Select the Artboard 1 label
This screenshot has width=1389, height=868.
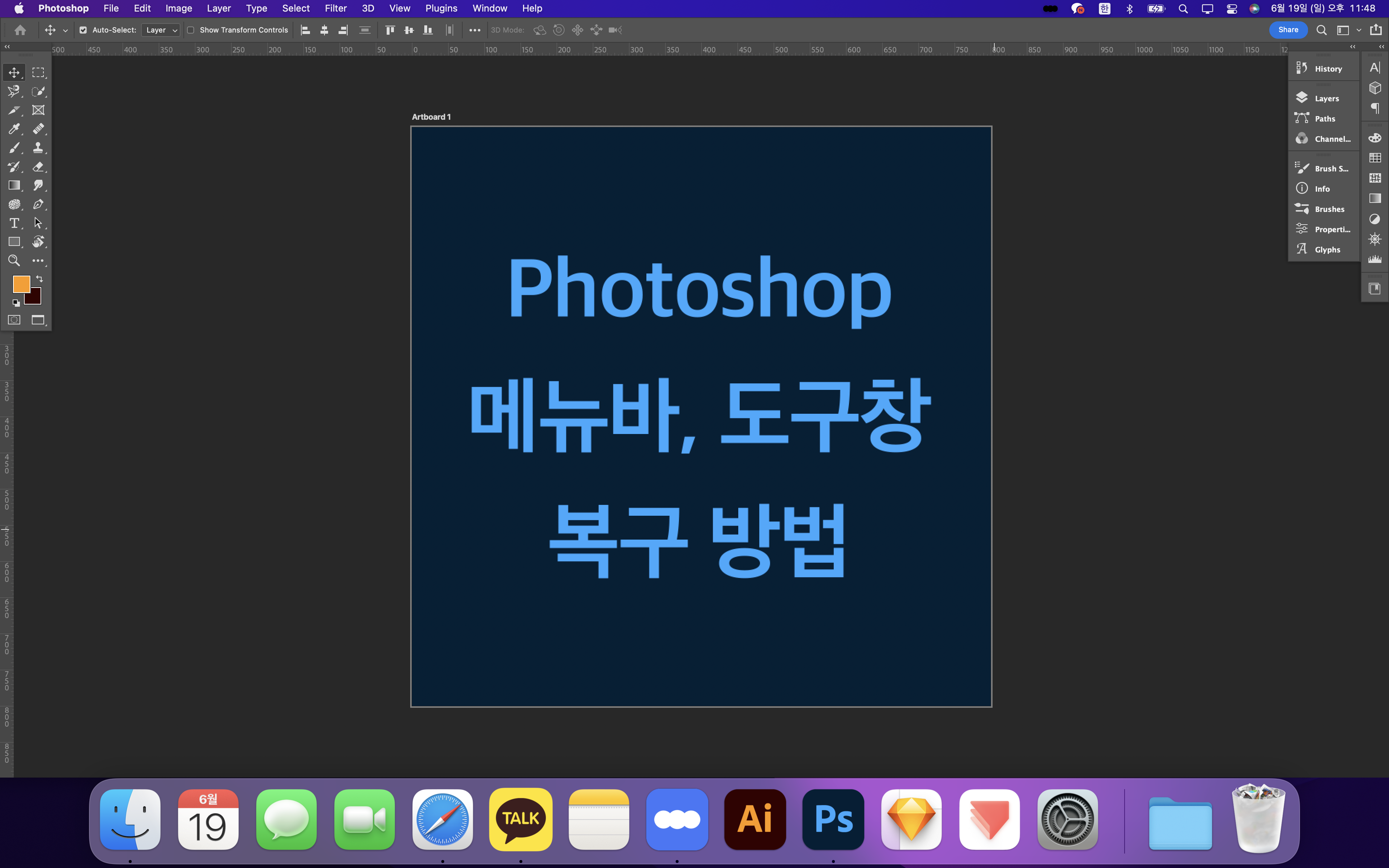[431, 117]
